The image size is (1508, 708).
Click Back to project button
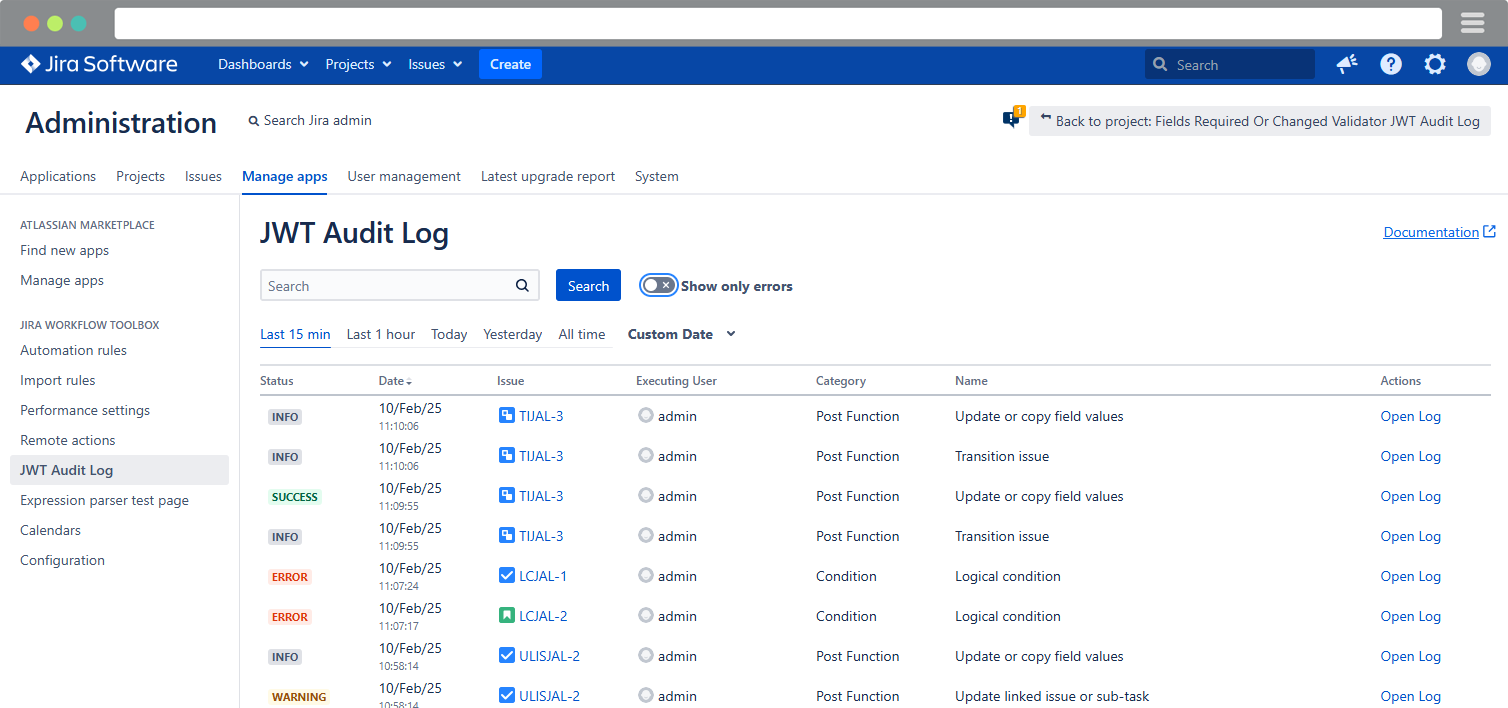[1260, 120]
